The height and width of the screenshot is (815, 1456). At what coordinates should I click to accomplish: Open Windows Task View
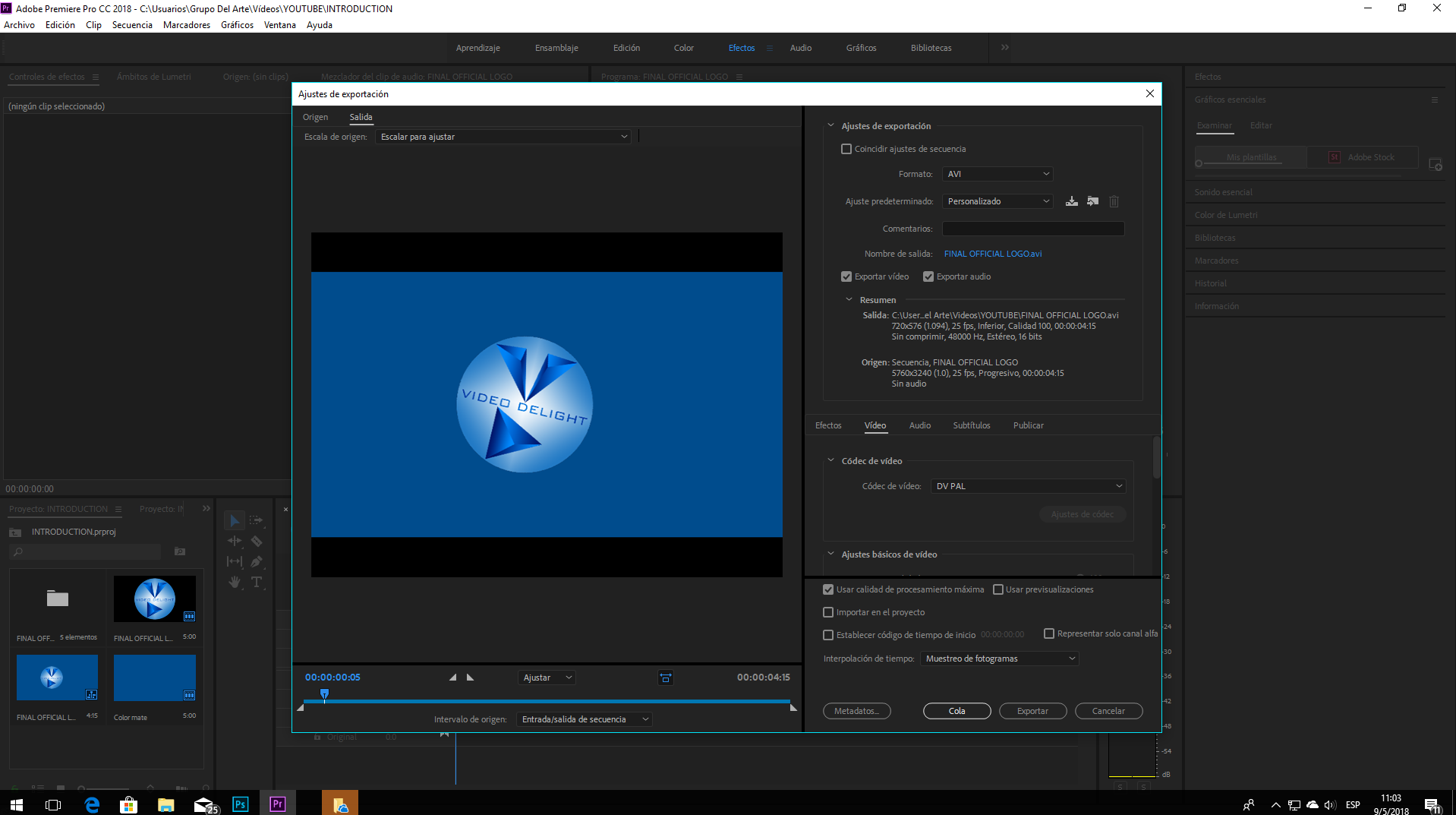[x=53, y=804]
